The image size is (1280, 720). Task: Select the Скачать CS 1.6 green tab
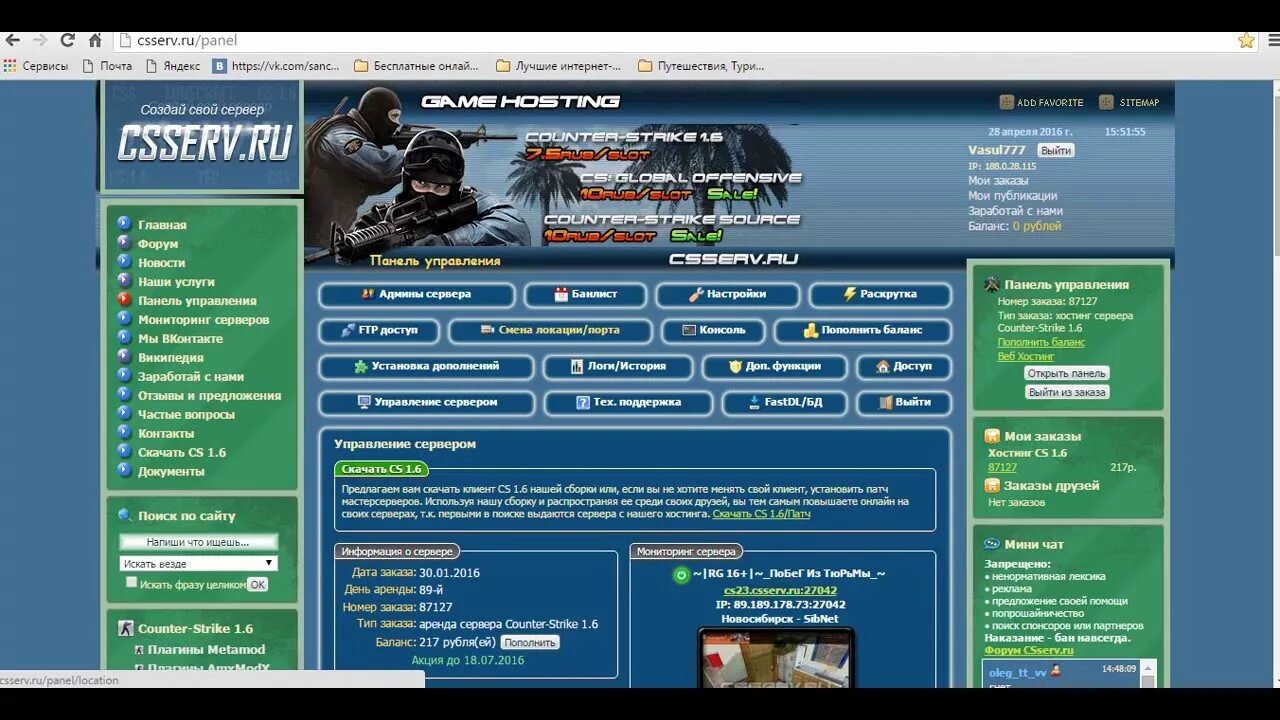click(x=381, y=469)
